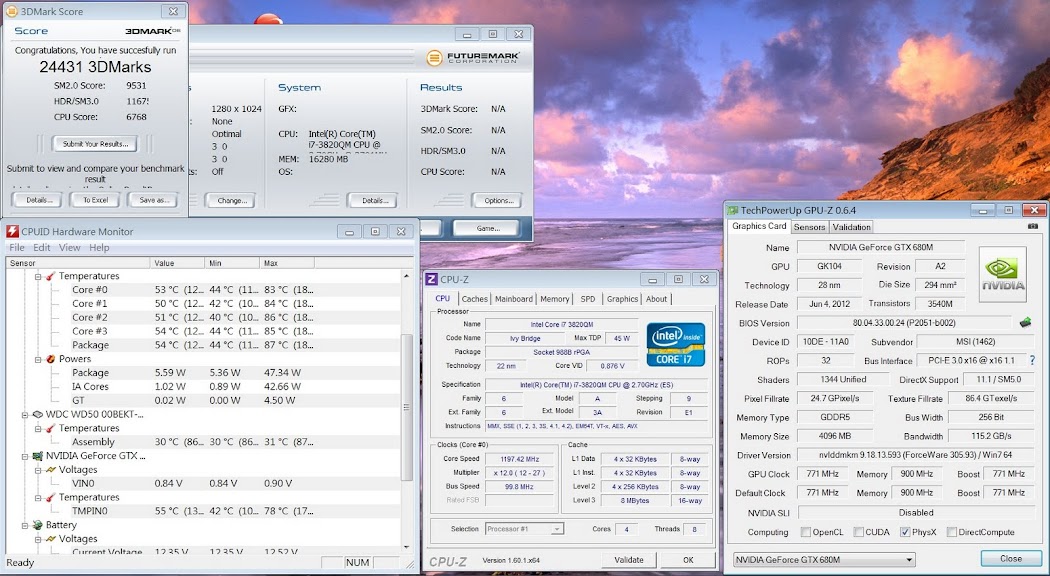Enable the CUDA checkbox

point(858,532)
